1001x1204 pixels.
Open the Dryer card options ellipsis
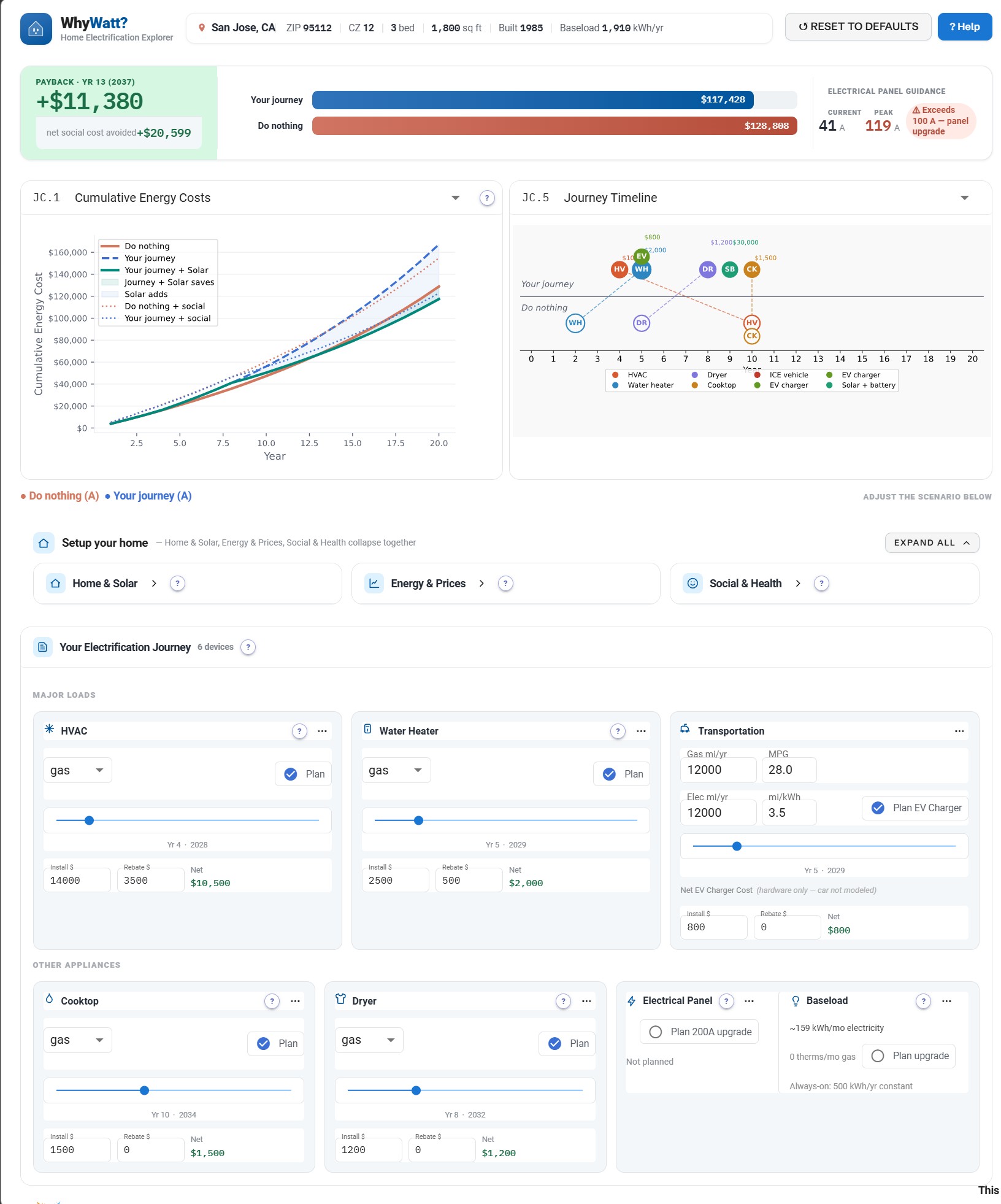(x=586, y=1001)
